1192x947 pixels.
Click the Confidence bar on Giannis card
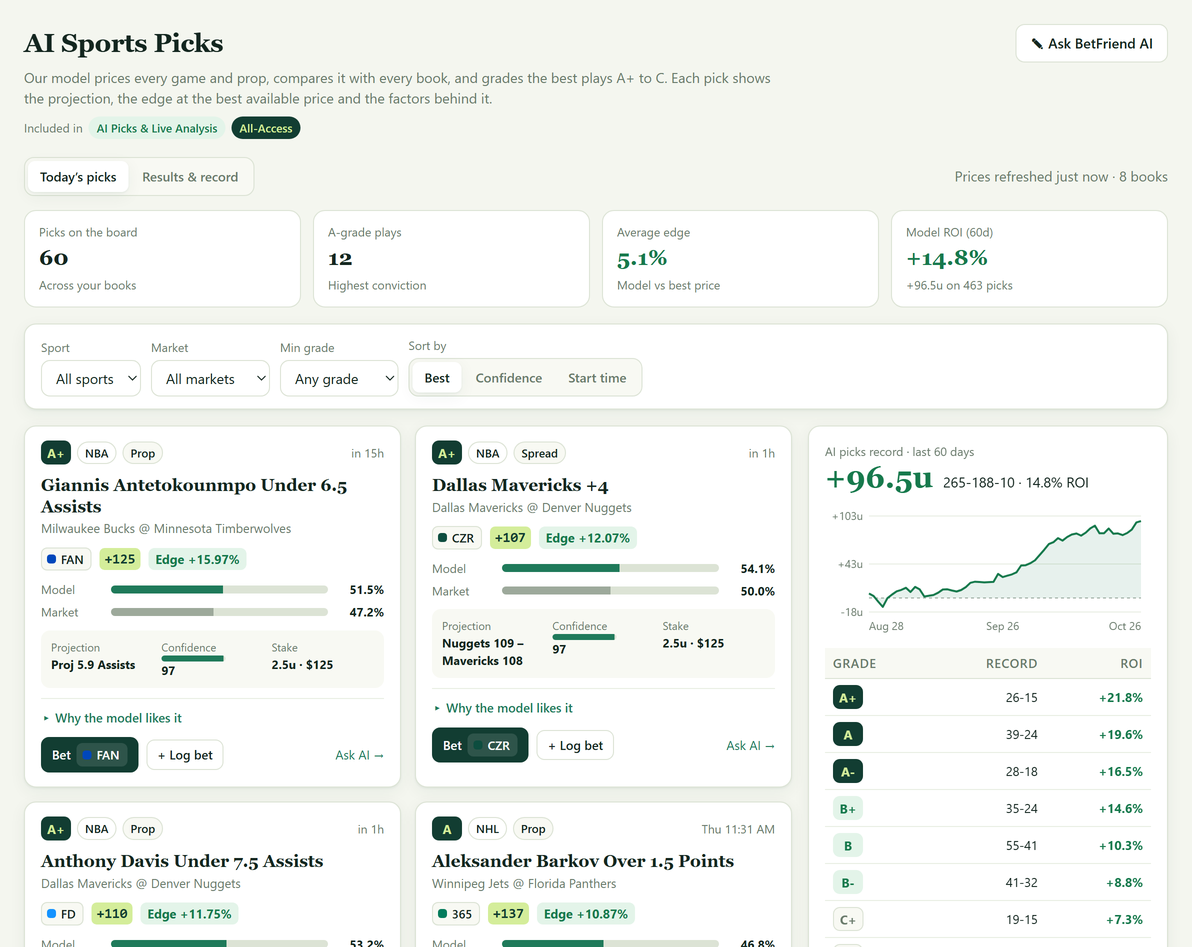coord(192,659)
